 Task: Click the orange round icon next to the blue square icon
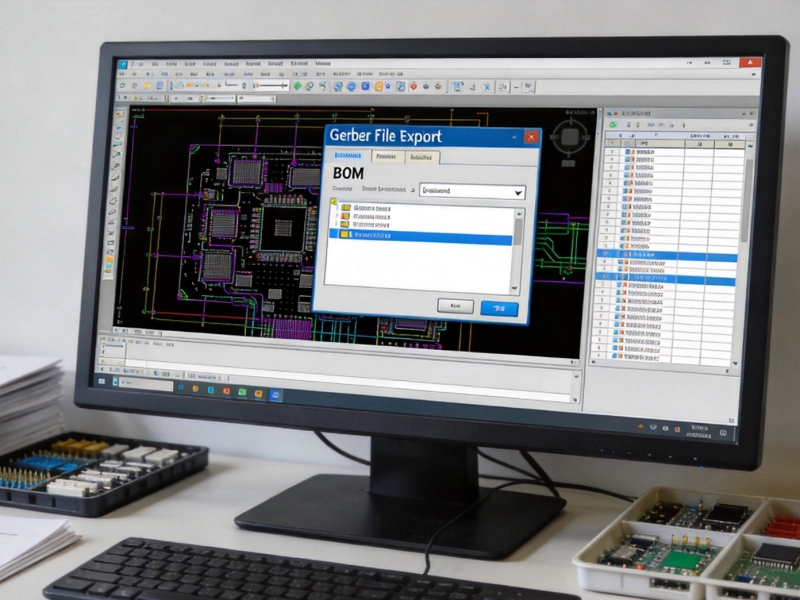[379, 87]
